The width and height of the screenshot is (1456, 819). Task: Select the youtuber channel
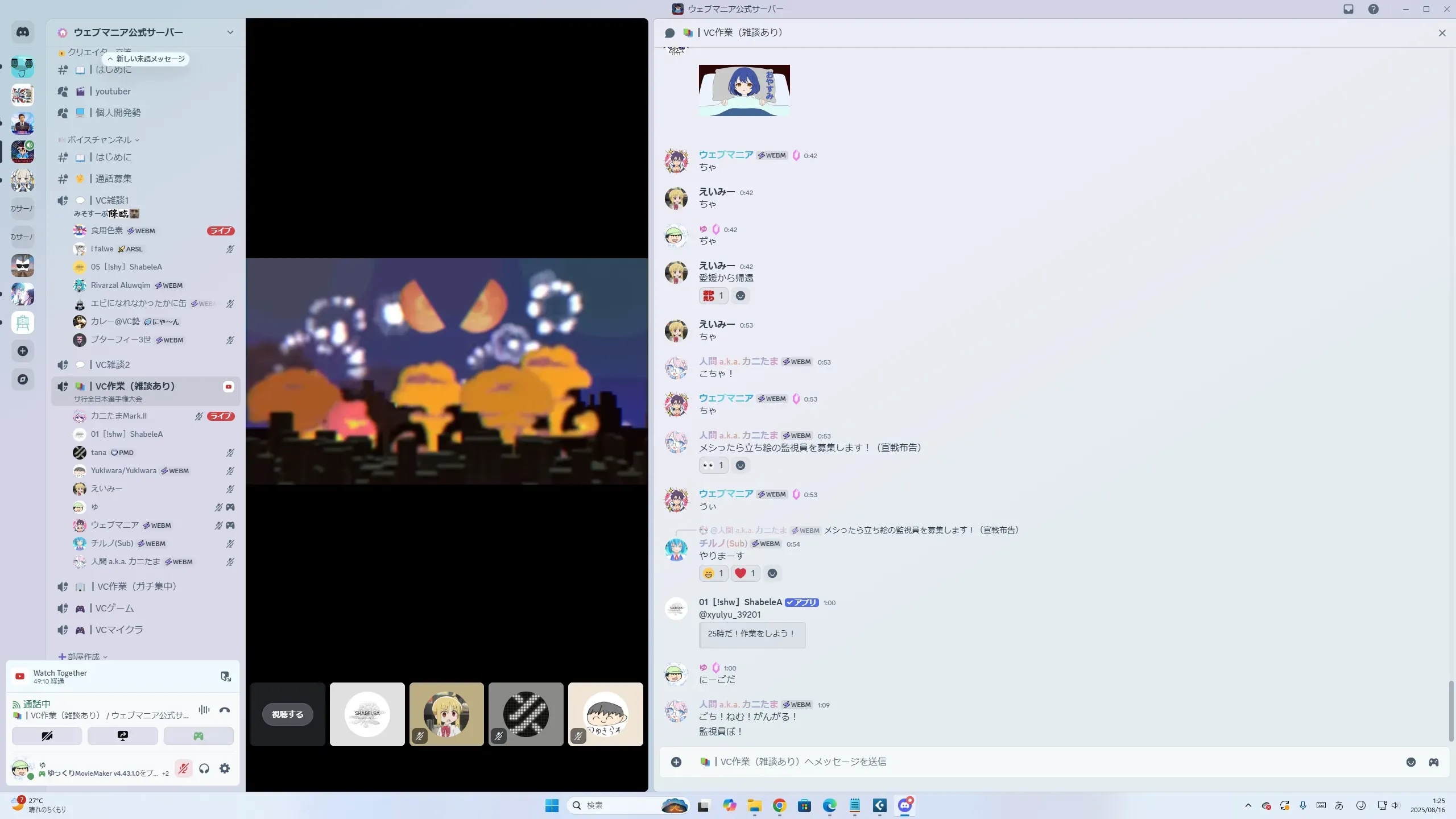(113, 92)
